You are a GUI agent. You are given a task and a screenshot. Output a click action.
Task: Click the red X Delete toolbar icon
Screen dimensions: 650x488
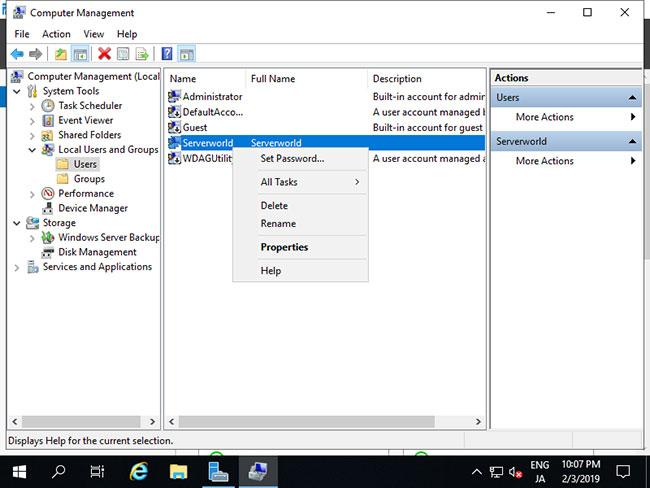104,54
